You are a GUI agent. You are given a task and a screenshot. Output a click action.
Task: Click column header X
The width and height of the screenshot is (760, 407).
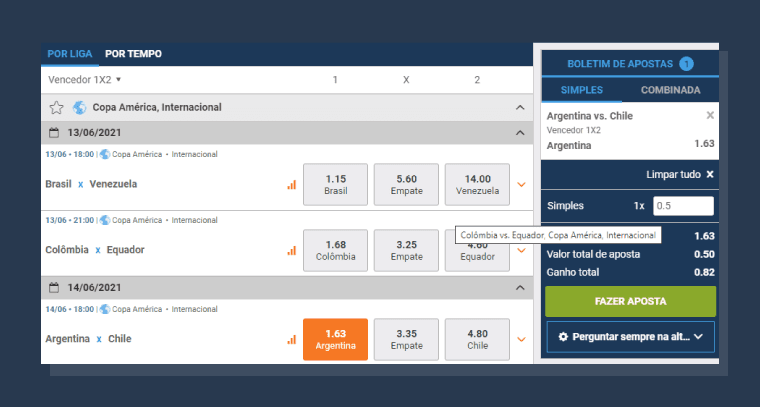[406, 80]
